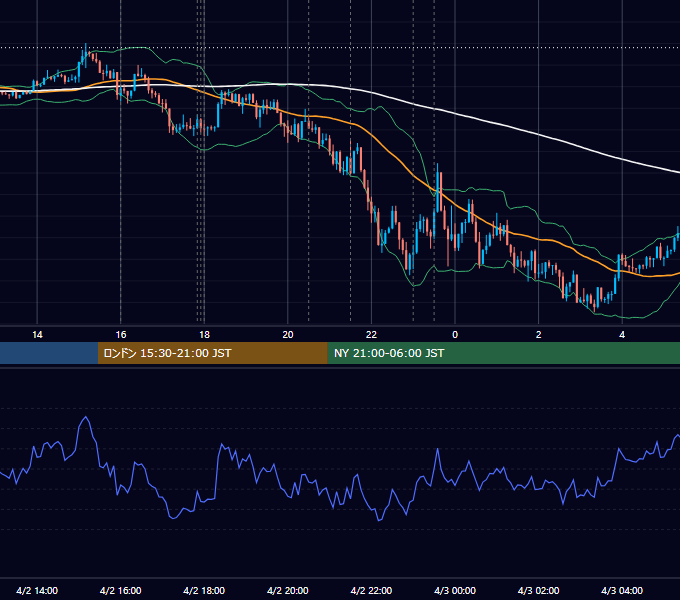Click the 4/3 00:00 time label
The image size is (680, 600).
(x=455, y=590)
